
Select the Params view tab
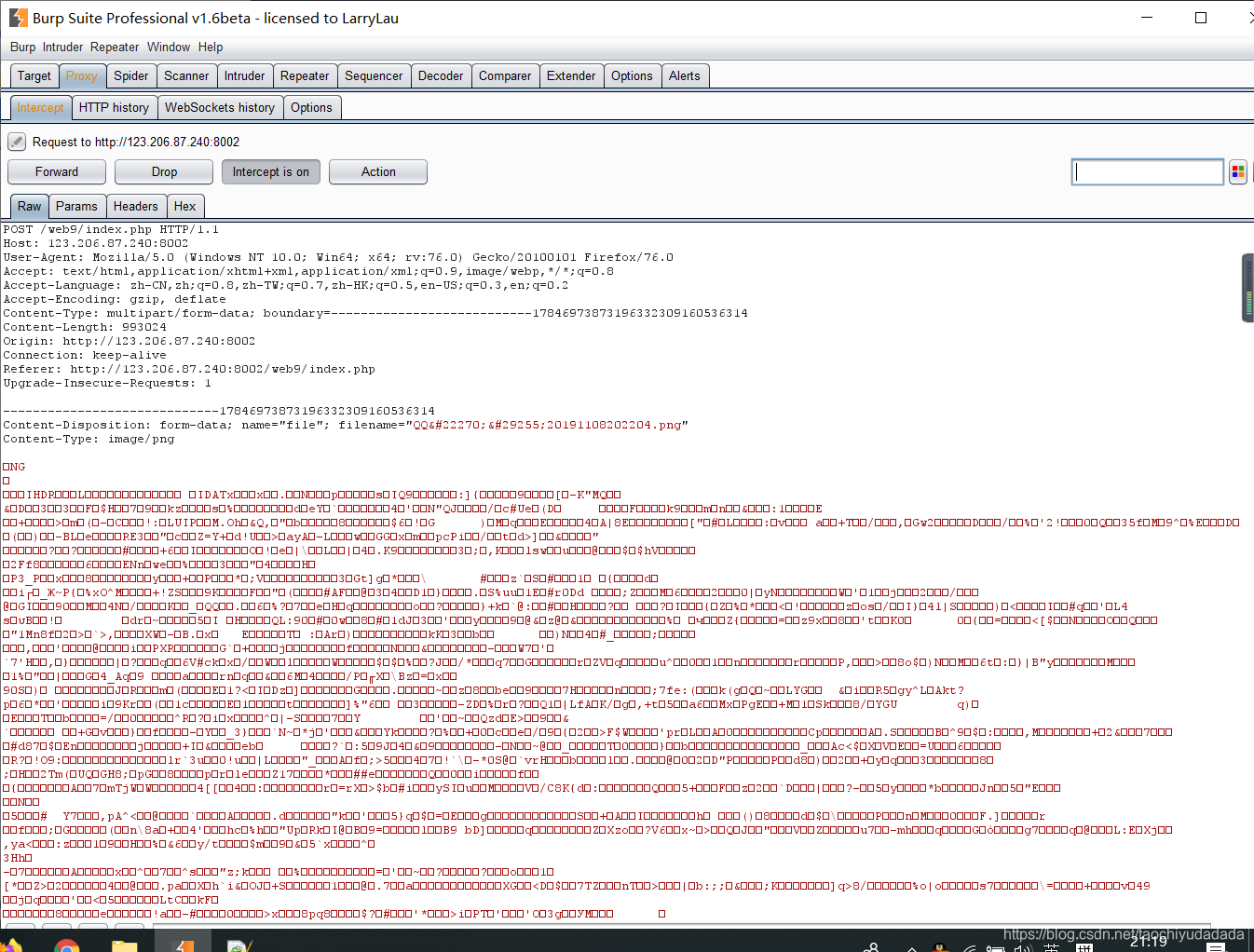coord(76,207)
